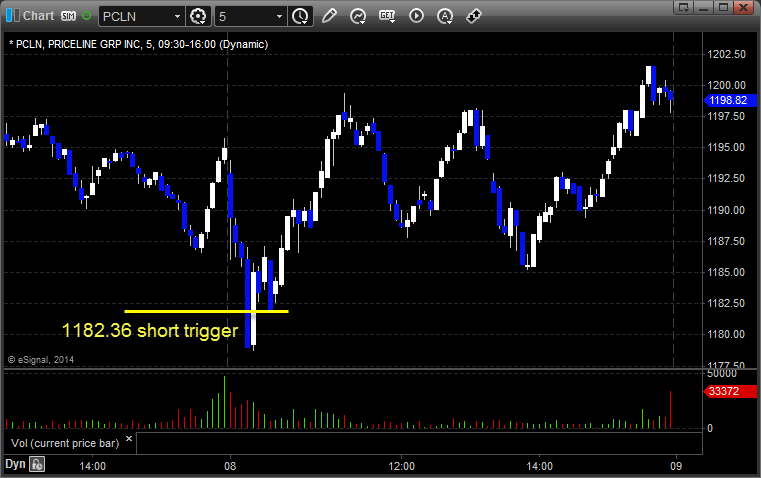This screenshot has width=761, height=478.
Task: Click the blue 1198.82 current price tag
Action: (x=730, y=100)
